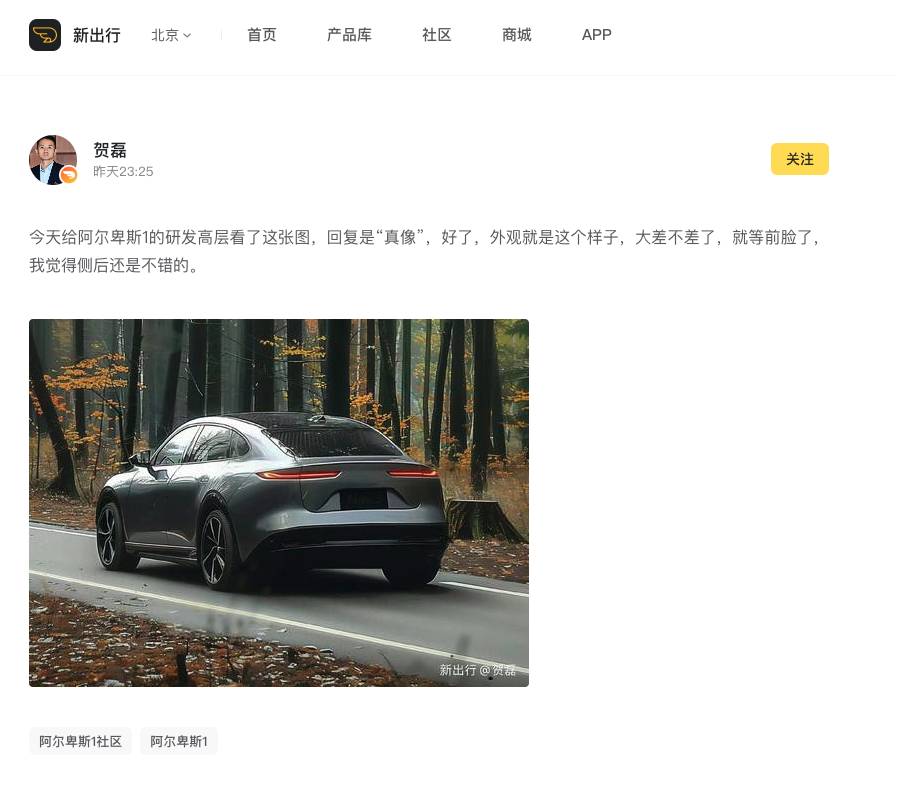Click the 新出行 winged logo icon
Screen dimensions: 897x798
[45, 35]
